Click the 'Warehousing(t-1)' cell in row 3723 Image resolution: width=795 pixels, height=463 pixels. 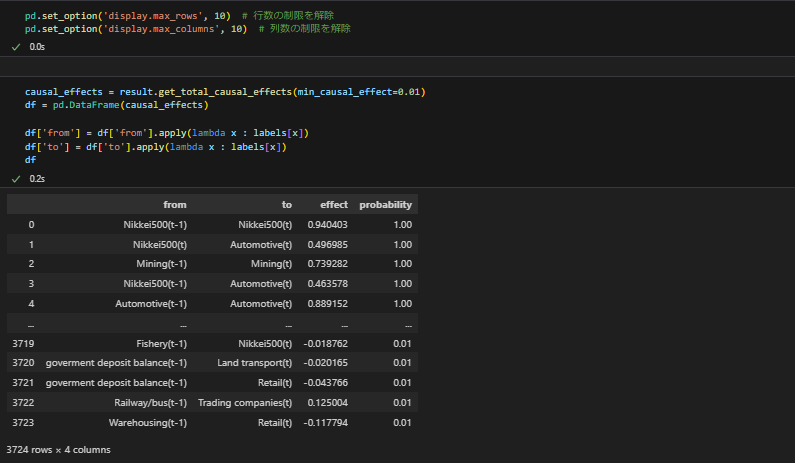(x=148, y=422)
